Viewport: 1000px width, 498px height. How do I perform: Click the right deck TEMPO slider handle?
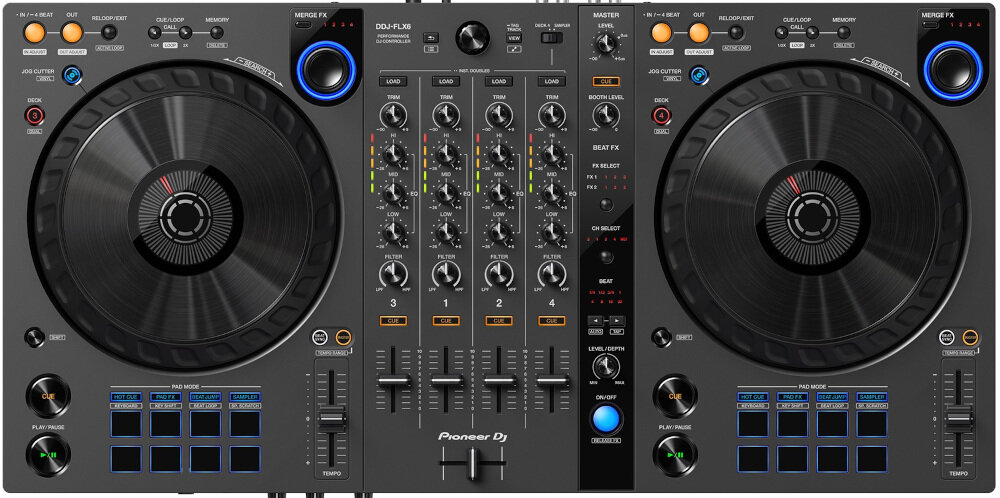pos(959,420)
